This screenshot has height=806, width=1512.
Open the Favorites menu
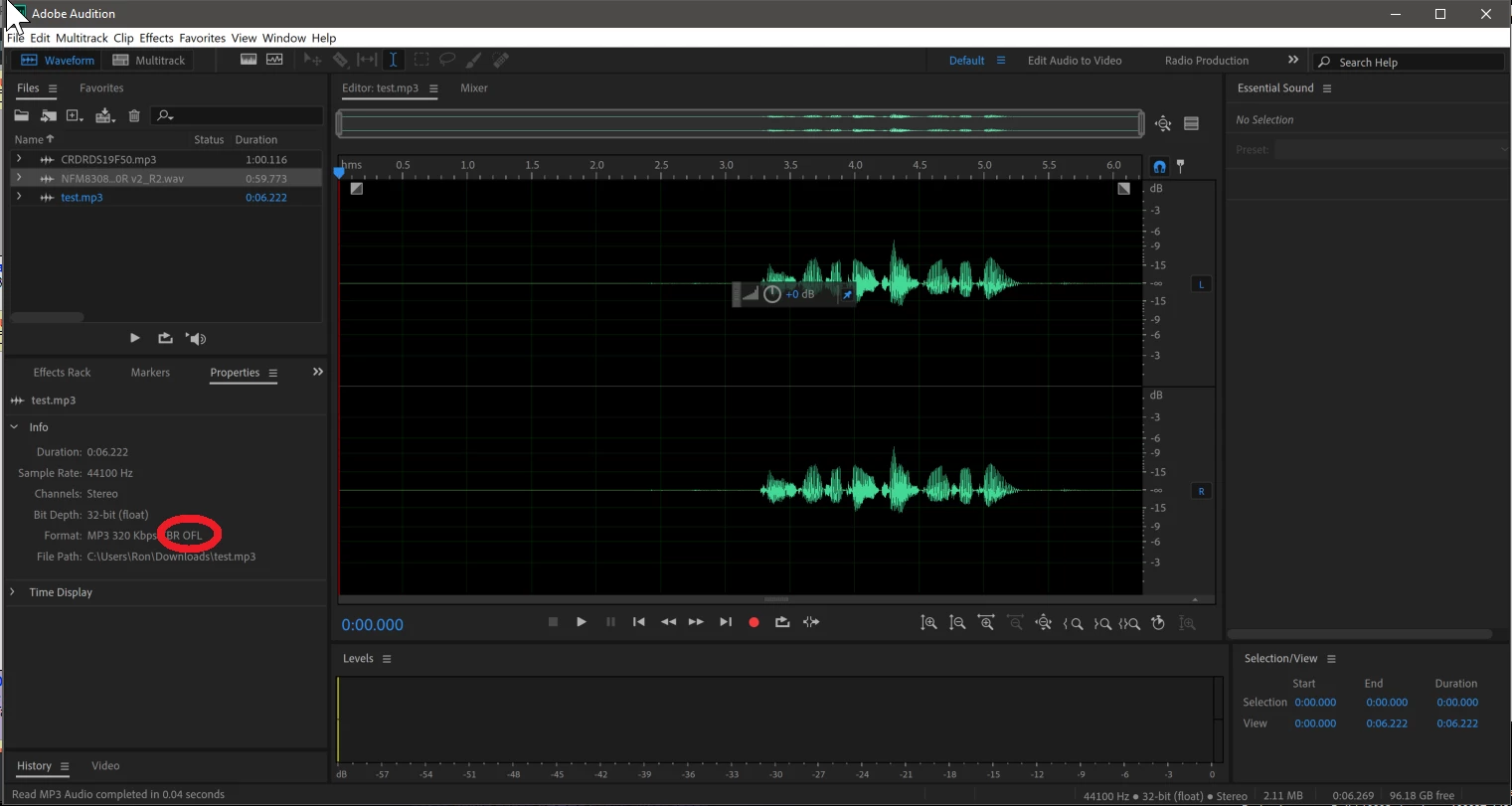click(203, 38)
